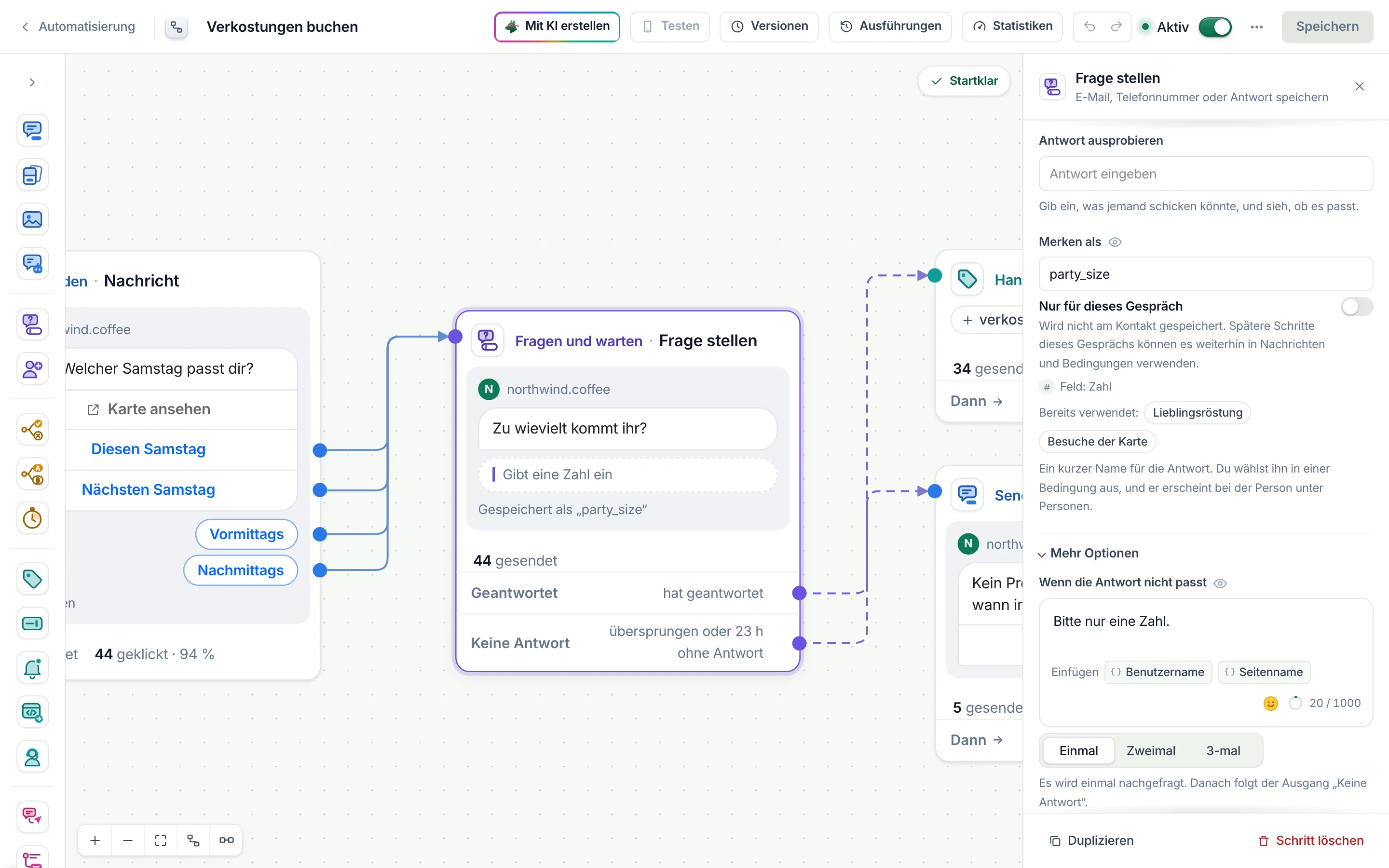Screen dimensions: 1389x868
Task: Select the image block icon in sidebar
Action: (32, 219)
